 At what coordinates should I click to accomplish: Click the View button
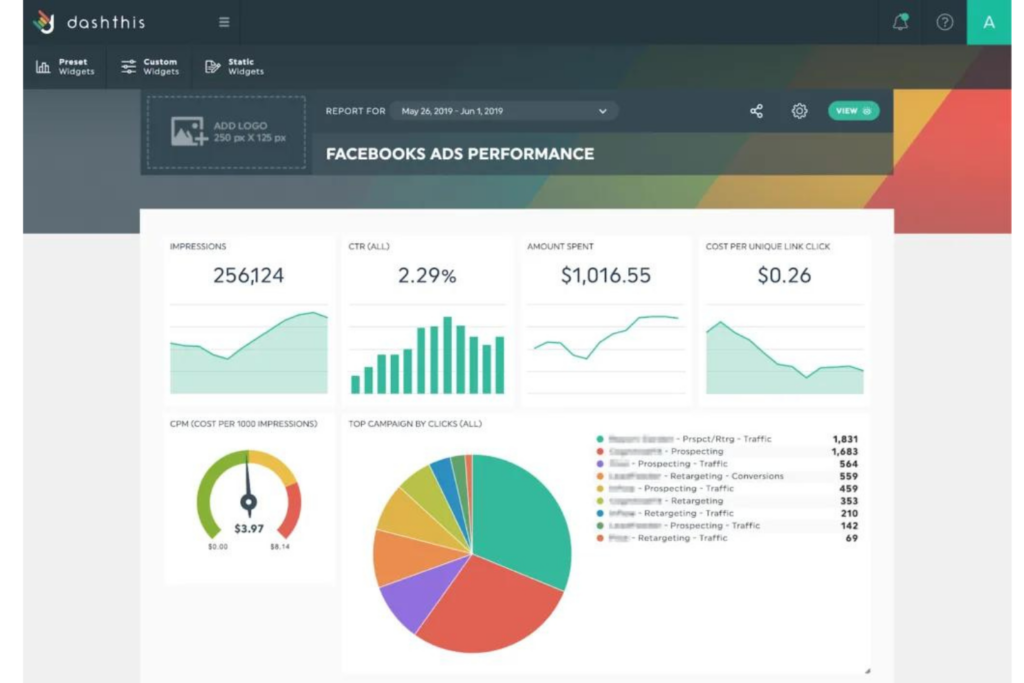[x=854, y=111]
